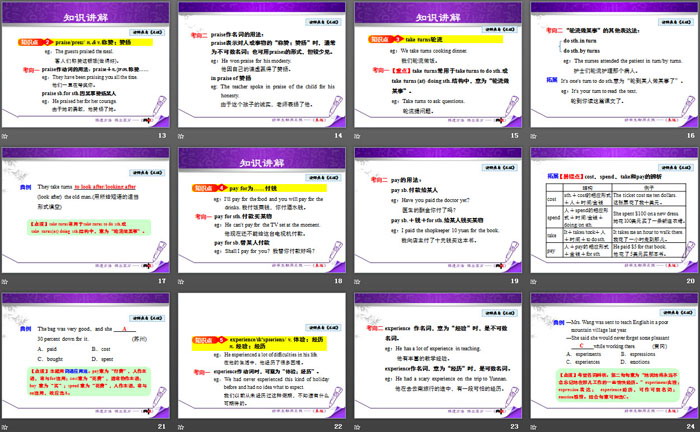The image size is (700, 432).
Task: Click the slide number 23 label
Action: [514, 427]
